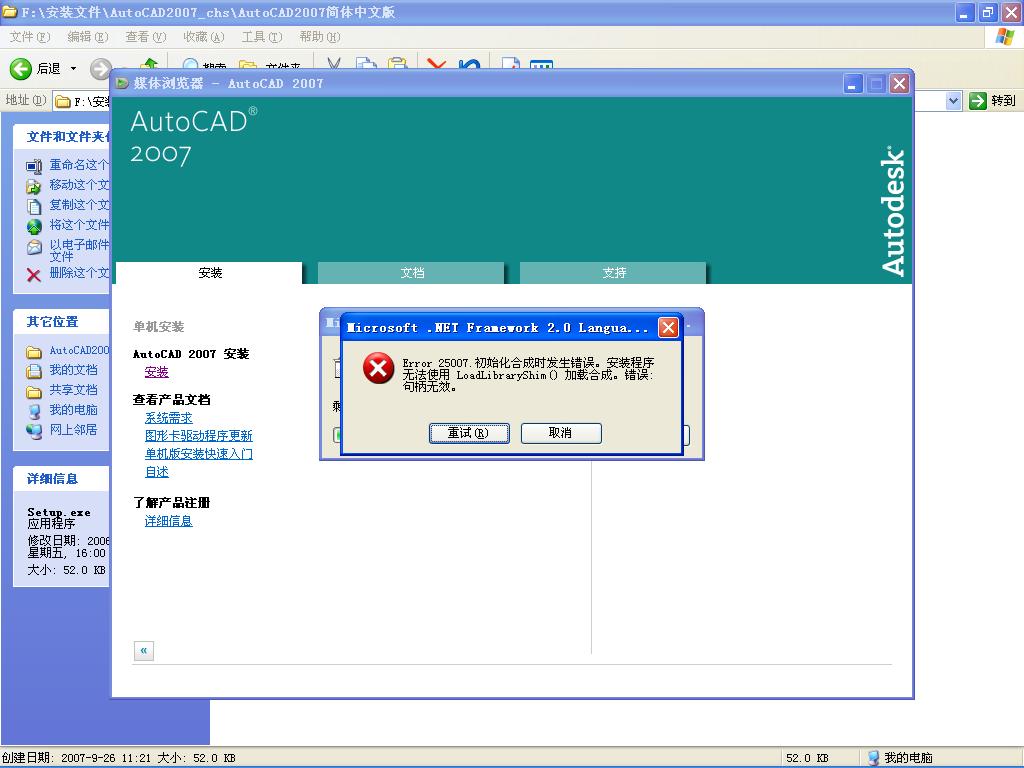The image size is (1024, 768).
Task: Click the Cancel (取消) button in error dialog
Action: (x=561, y=433)
